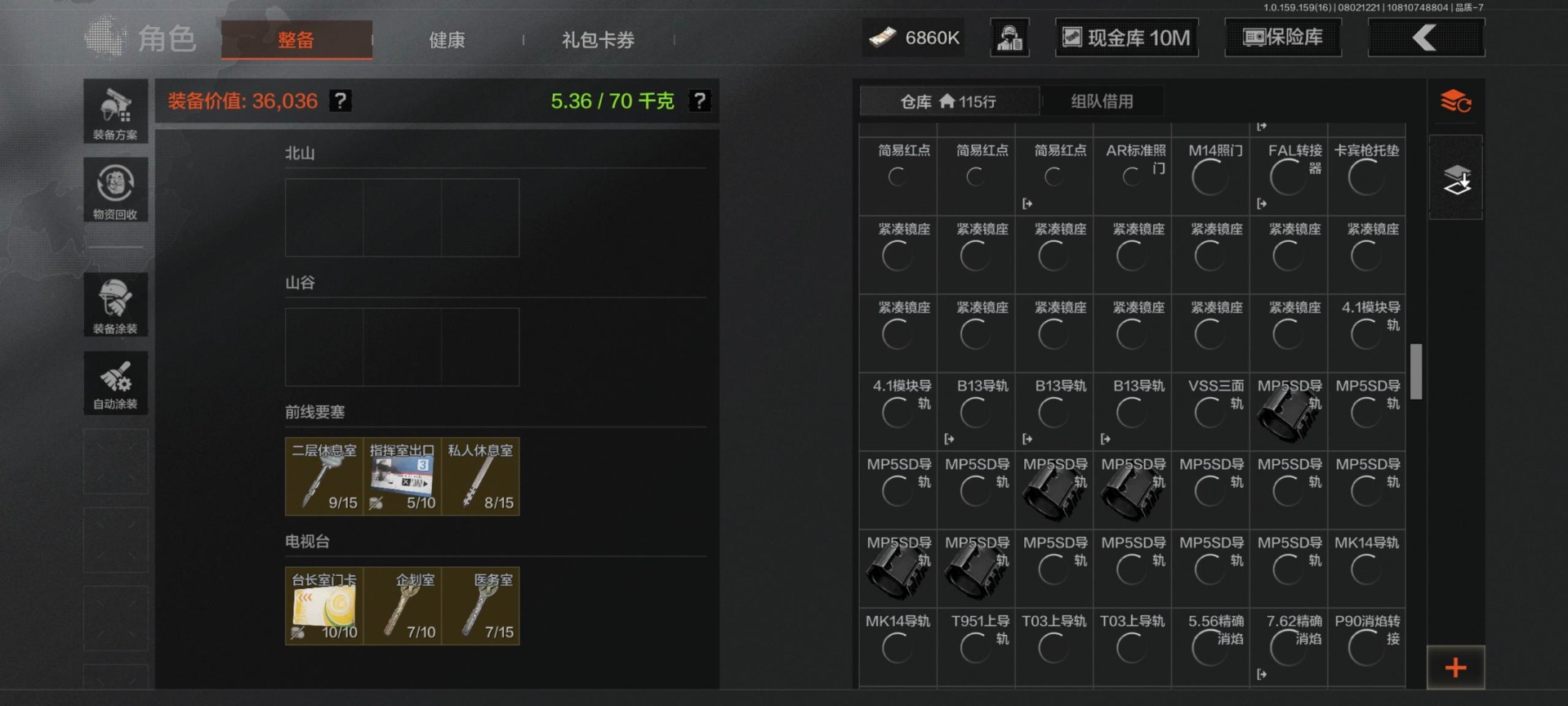Select the 仓库 115行 tab
The image size is (1568, 706).
948,101
